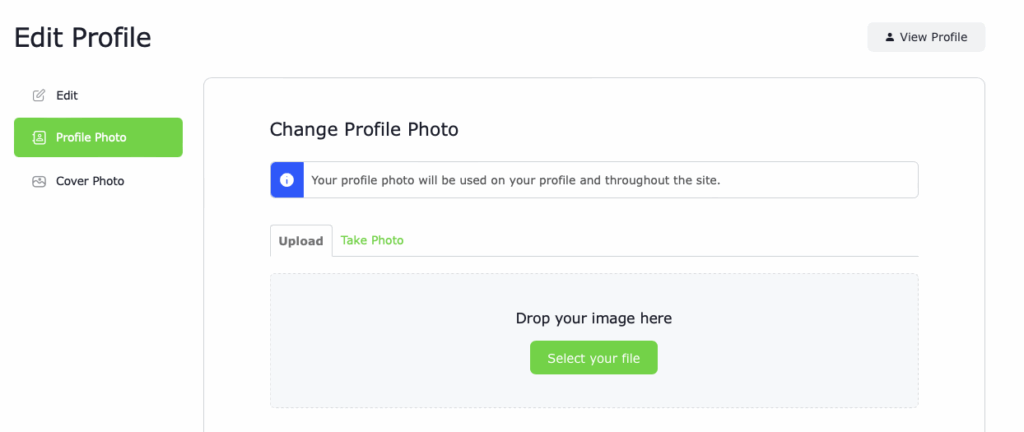Screen dimensions: 1024x432
Task: Click the profile photo notice message text
Action: [516, 180]
